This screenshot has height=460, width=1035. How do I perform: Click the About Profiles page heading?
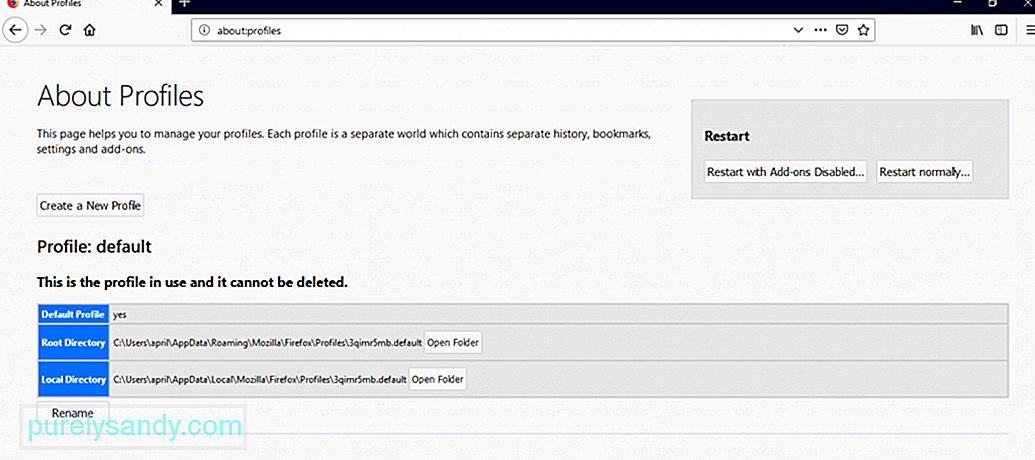121,96
